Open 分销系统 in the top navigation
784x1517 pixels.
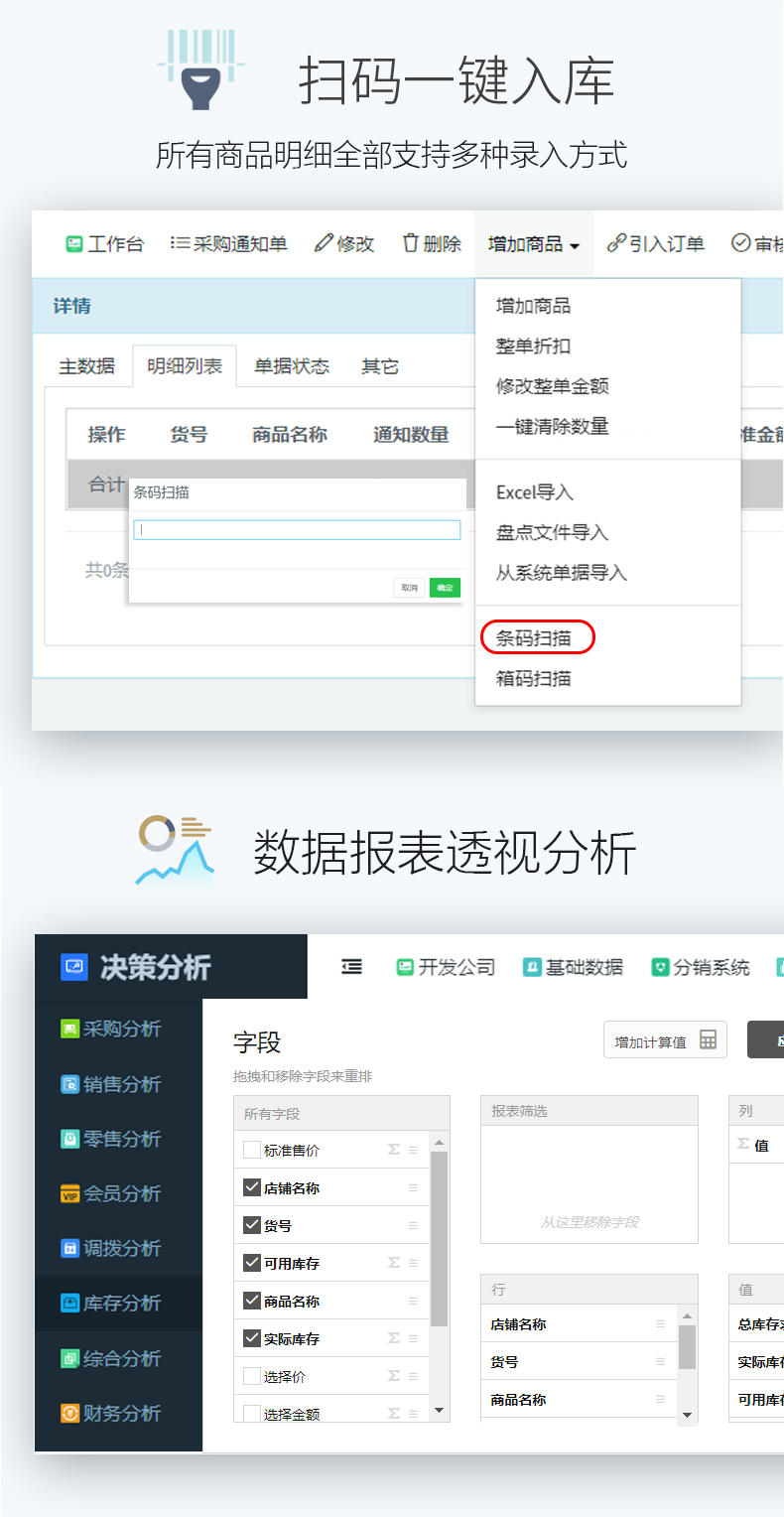[x=701, y=967]
